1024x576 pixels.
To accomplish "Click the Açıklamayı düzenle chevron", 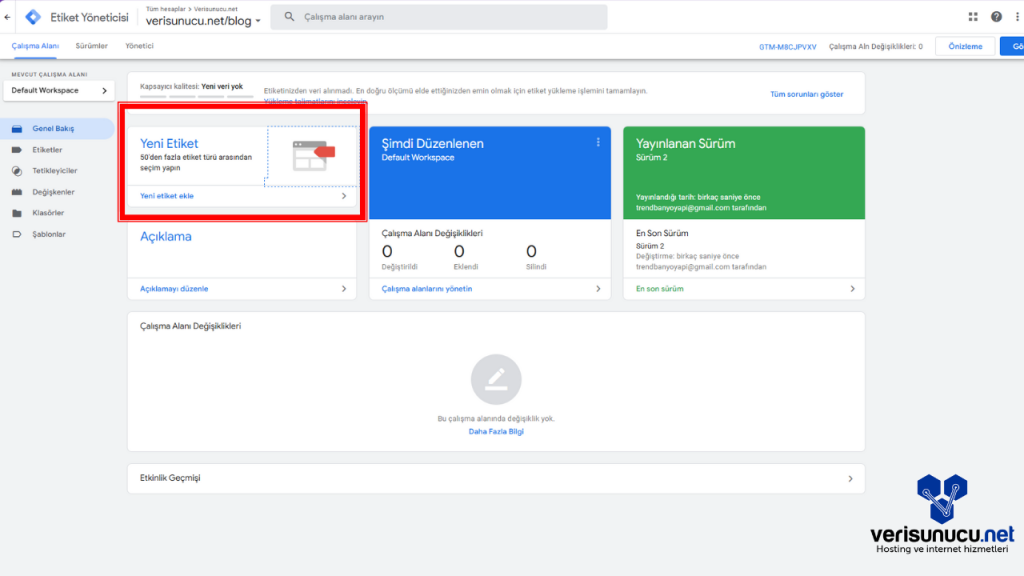I will click(344, 289).
